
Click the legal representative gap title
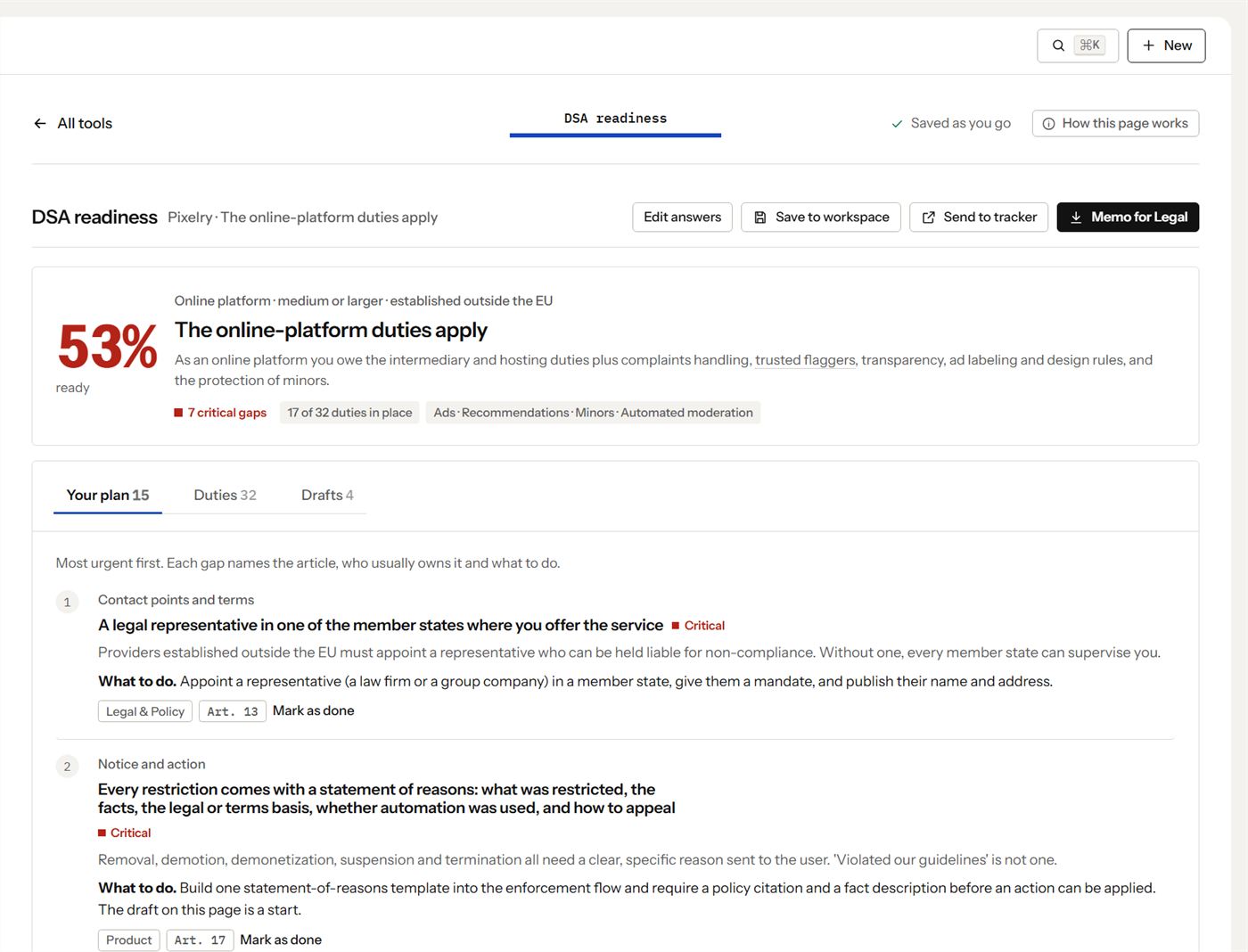pyautogui.click(x=381, y=625)
